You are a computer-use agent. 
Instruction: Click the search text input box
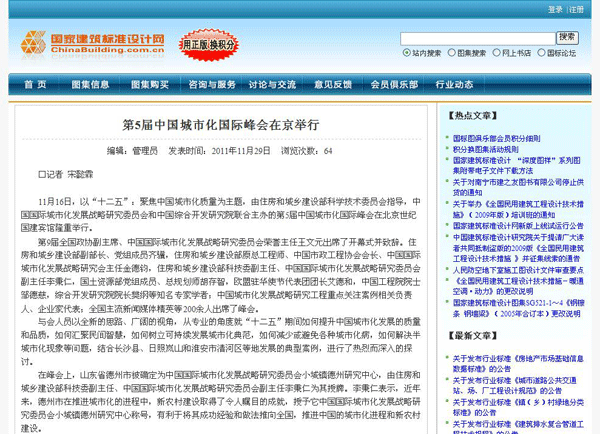[477, 38]
